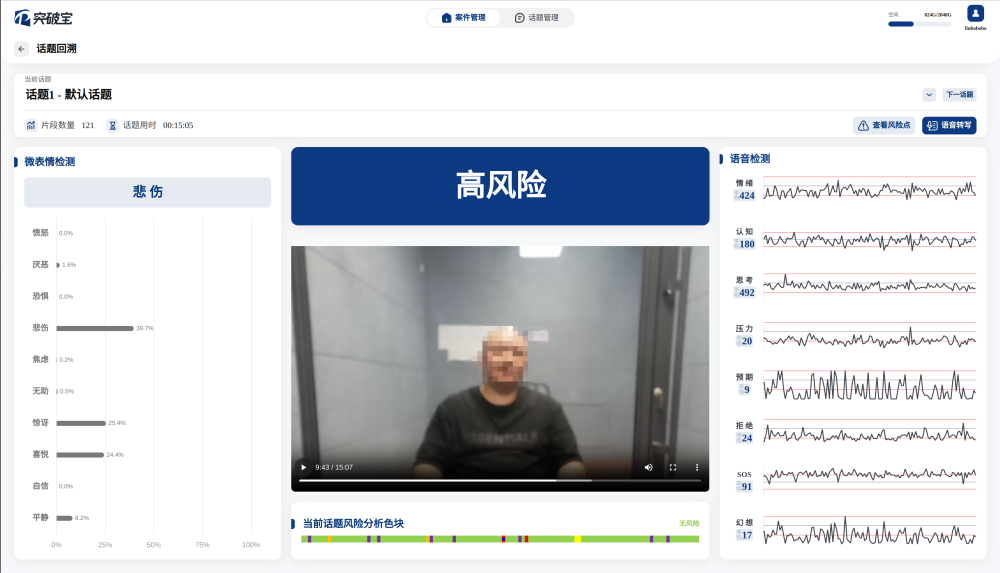Click the back arrow beside 话题回溯
1000x573 pixels.
(x=21, y=48)
